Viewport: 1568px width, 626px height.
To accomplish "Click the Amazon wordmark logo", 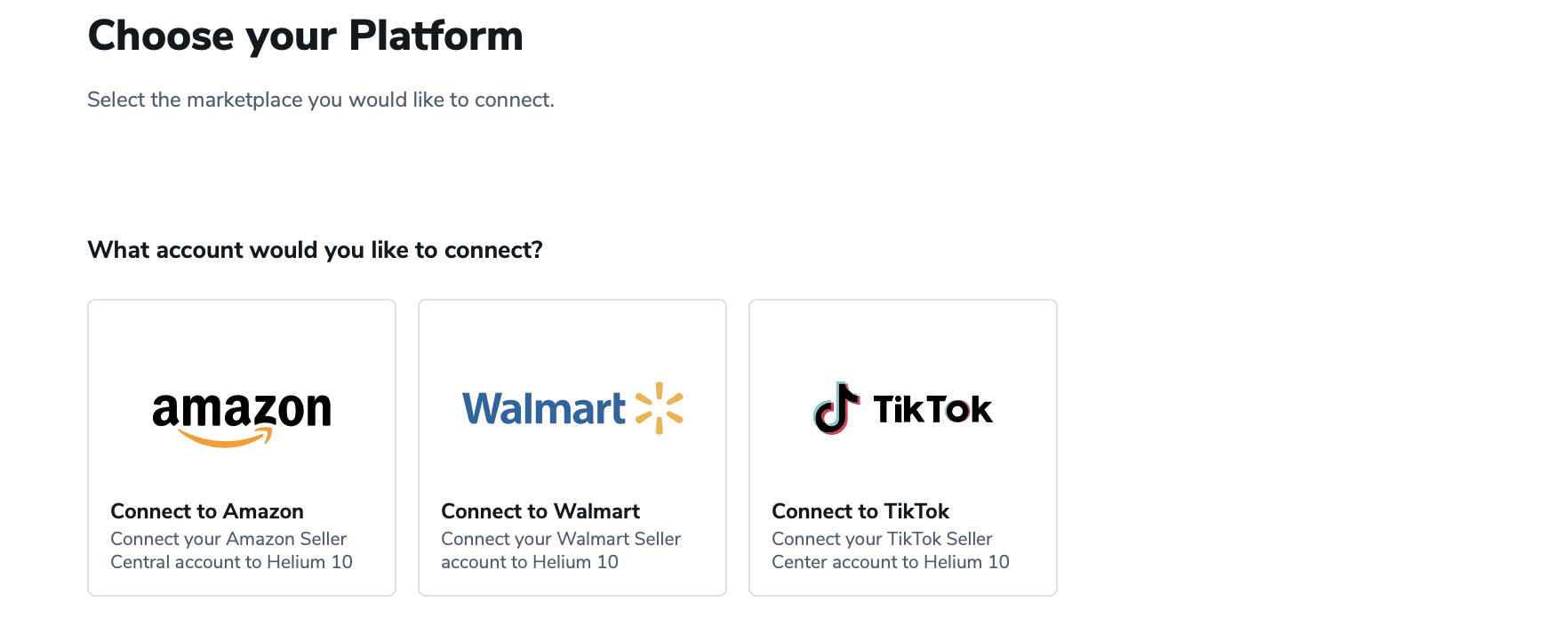I will [x=242, y=418].
